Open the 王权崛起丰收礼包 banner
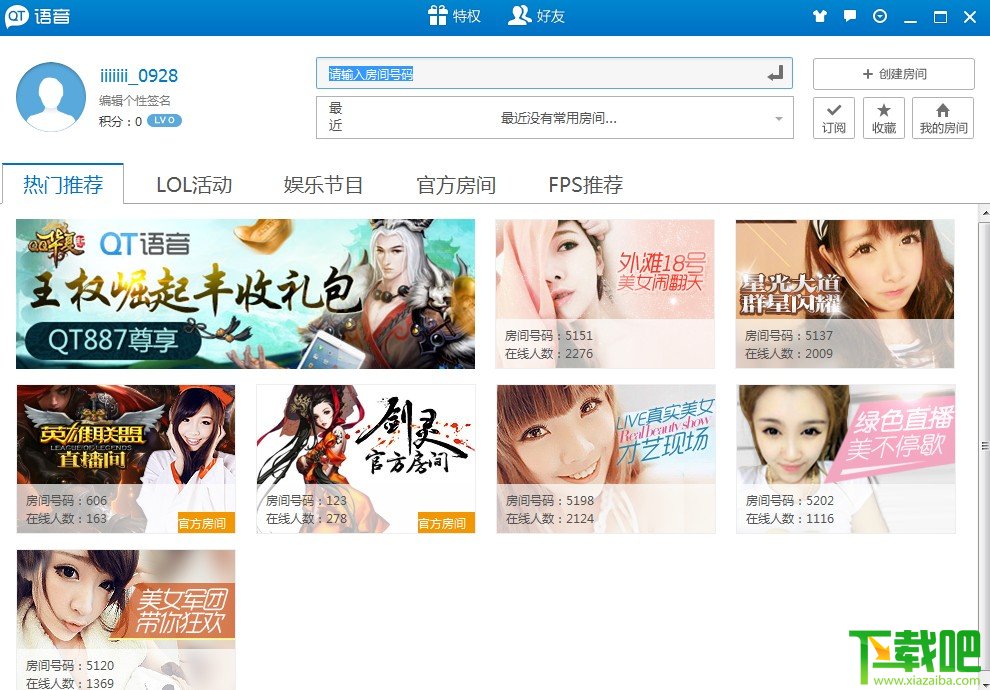Image resolution: width=990 pixels, height=690 pixels. tap(246, 294)
